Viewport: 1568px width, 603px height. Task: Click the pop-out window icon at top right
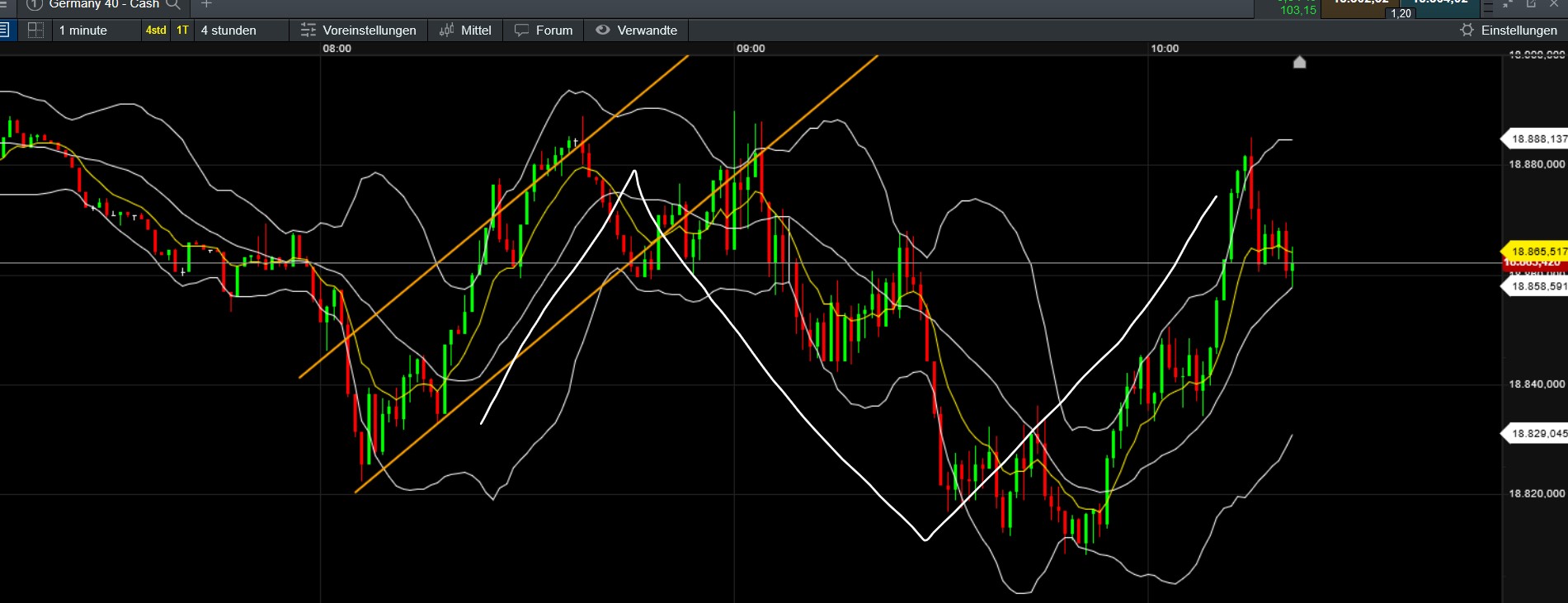(x=1531, y=4)
